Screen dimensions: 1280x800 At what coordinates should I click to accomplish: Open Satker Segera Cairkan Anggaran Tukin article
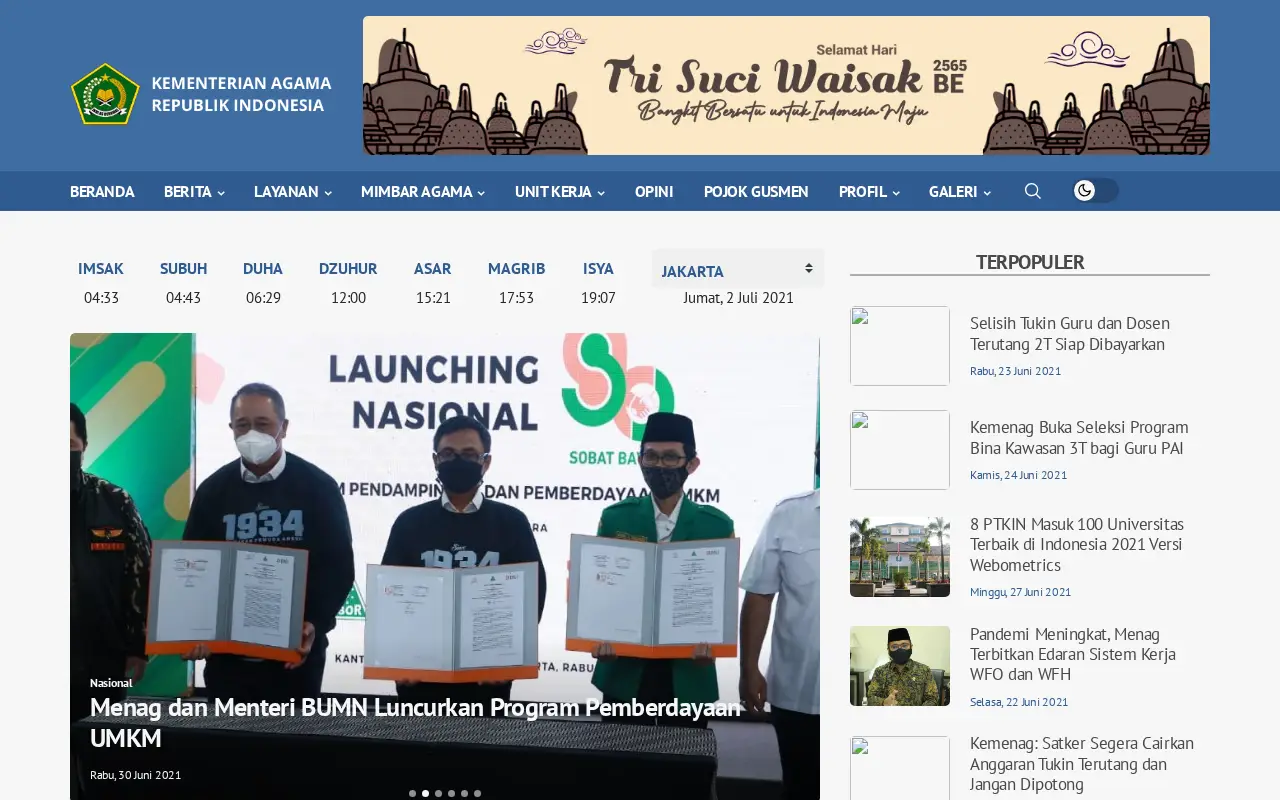pyautogui.click(x=1081, y=764)
